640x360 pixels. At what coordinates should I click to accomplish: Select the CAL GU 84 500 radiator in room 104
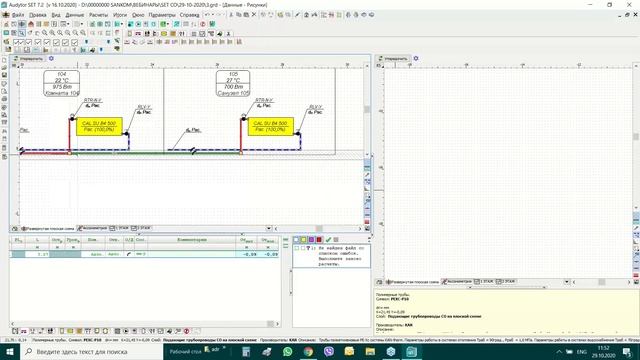(x=99, y=126)
